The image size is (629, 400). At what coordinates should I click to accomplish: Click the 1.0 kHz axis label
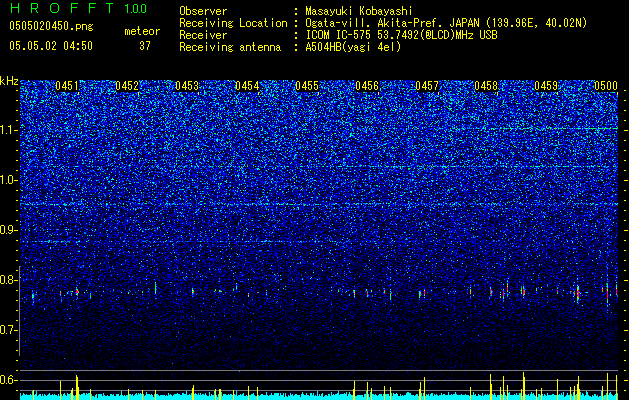coord(9,180)
